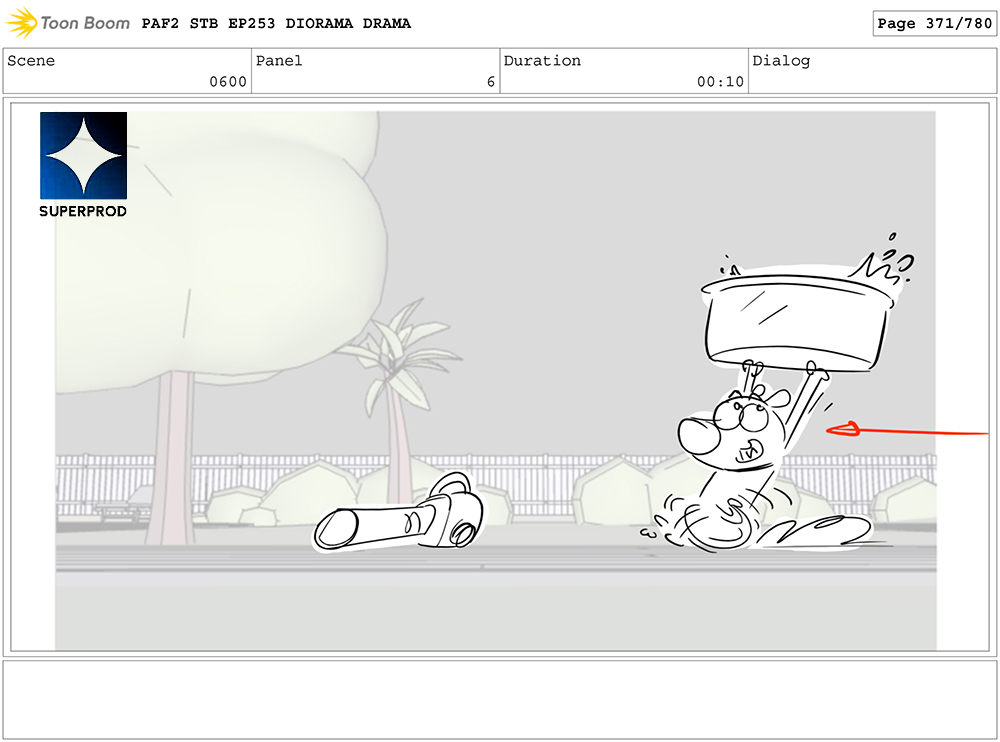Select the panel number 6
Viewport: 1000px width, 742px height.
(490, 82)
